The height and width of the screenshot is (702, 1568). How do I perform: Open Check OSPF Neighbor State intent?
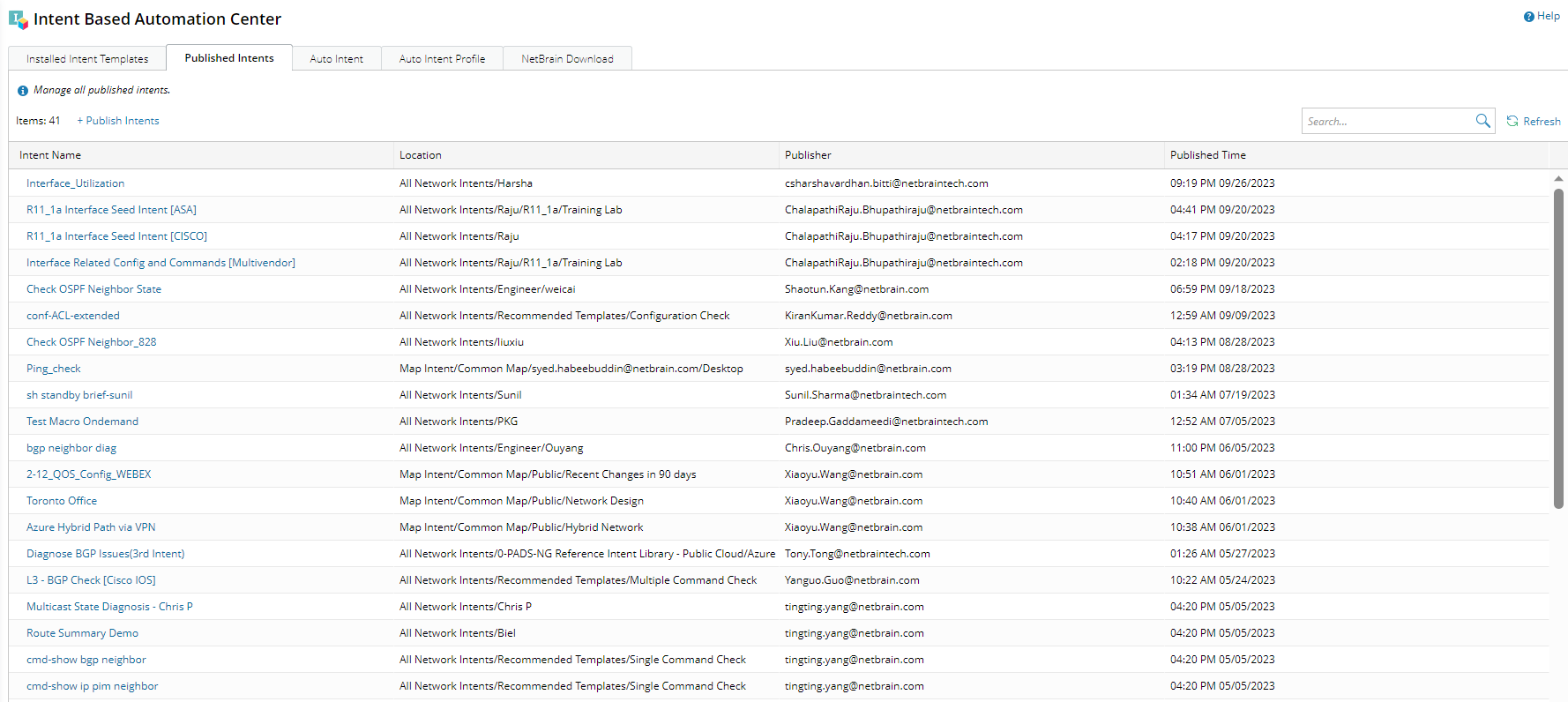tap(93, 289)
